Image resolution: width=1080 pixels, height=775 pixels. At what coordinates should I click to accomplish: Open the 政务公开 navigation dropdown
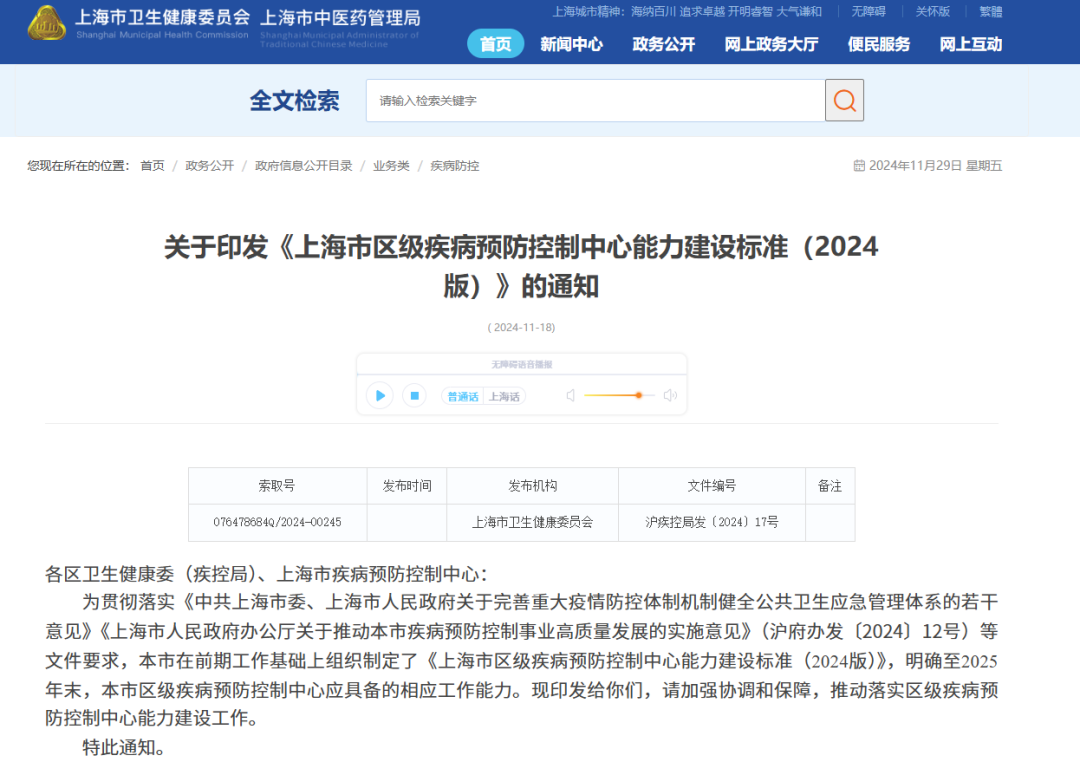tap(663, 44)
